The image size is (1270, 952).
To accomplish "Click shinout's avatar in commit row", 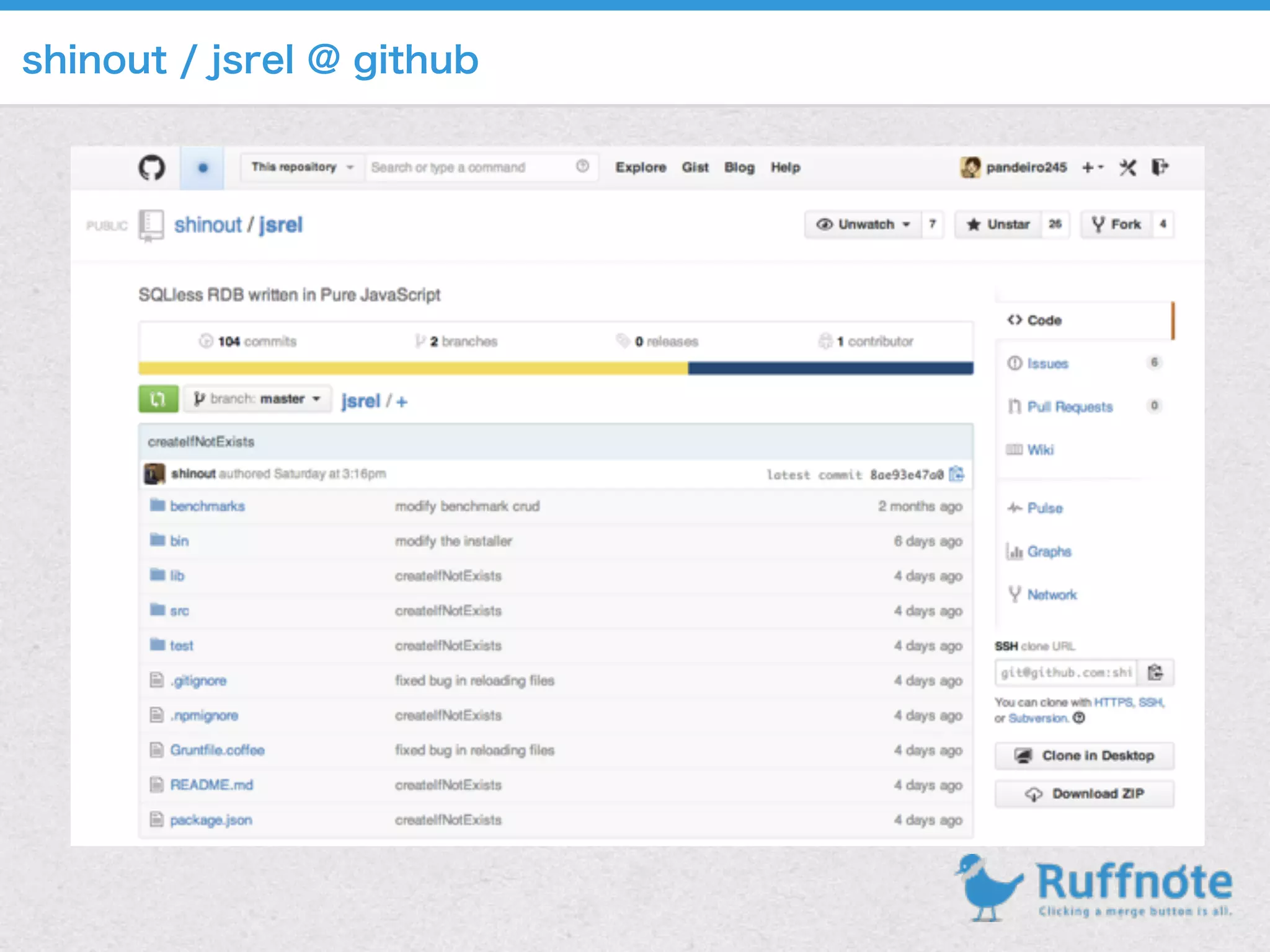I will (x=155, y=474).
